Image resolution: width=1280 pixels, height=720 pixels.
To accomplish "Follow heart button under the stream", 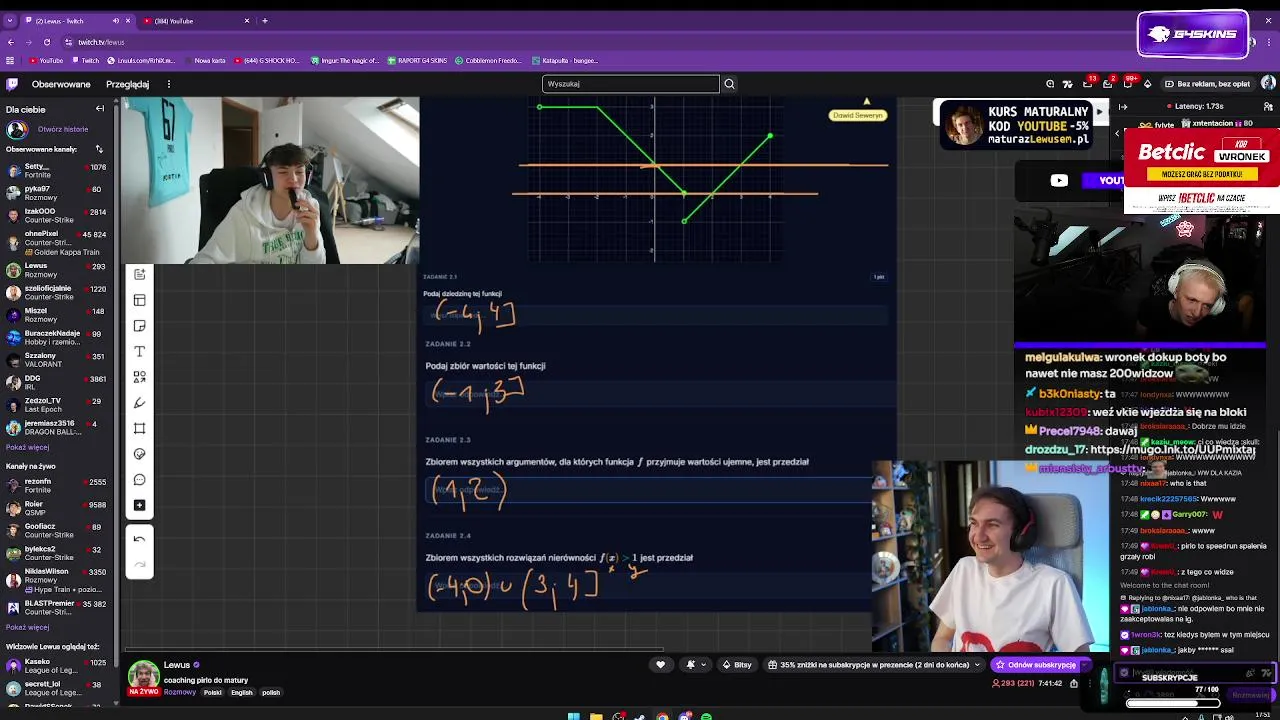I will click(x=660, y=665).
